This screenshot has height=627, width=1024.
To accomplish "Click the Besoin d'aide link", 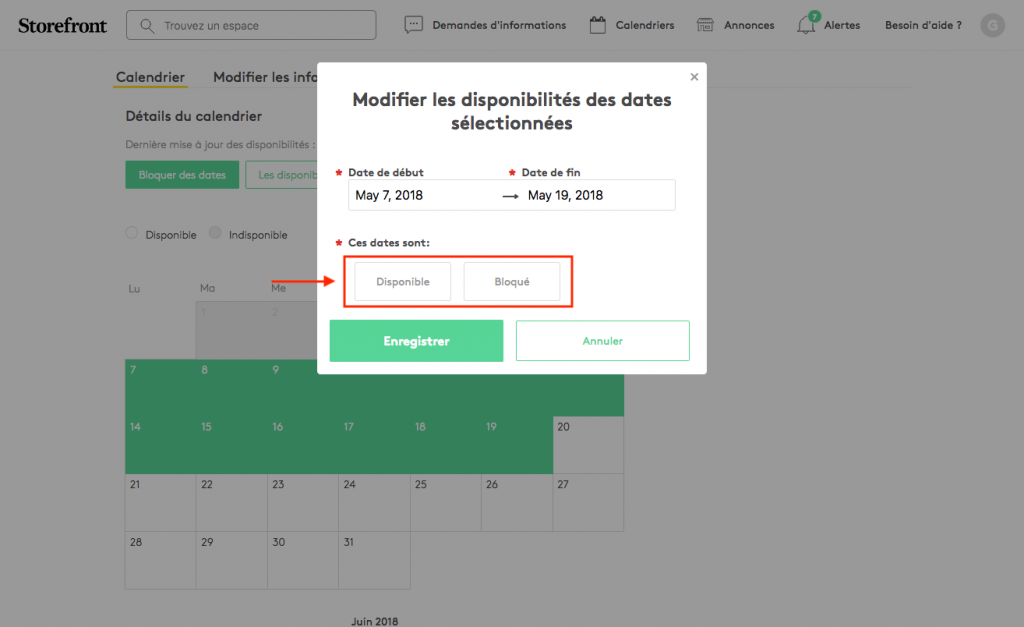I will (923, 25).
